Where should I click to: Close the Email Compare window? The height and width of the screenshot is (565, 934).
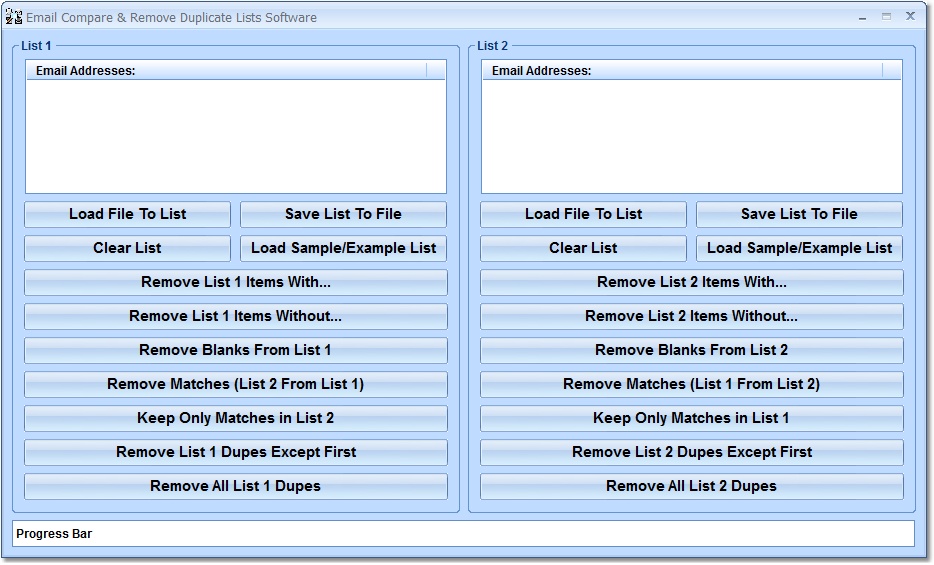pyautogui.click(x=910, y=17)
